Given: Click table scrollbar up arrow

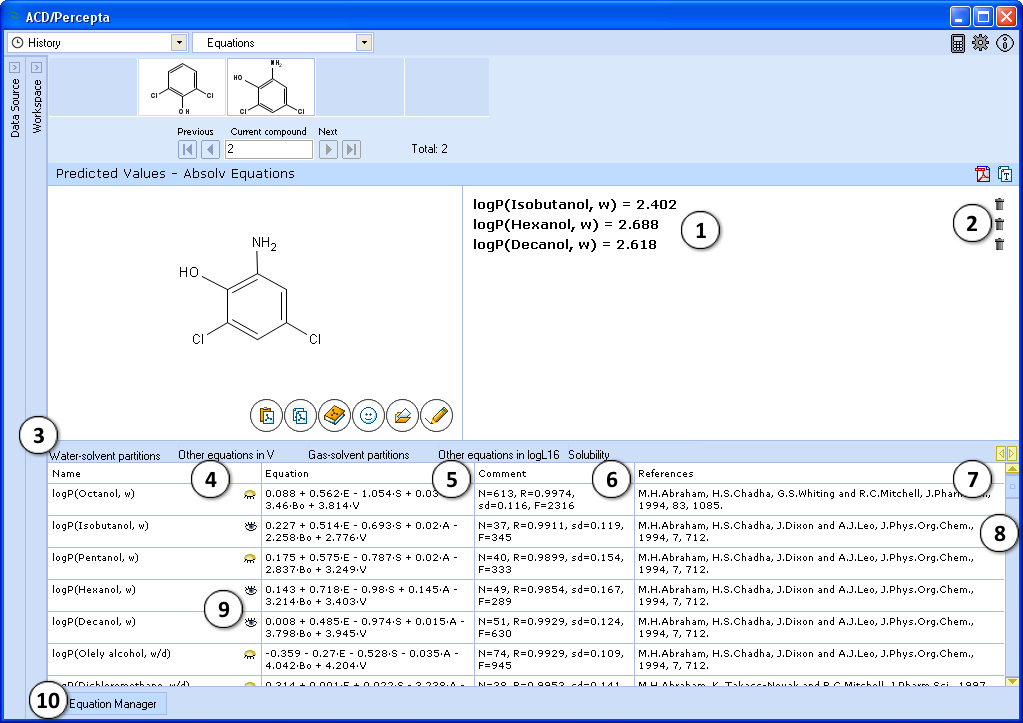Looking at the screenshot, I should click(1012, 469).
